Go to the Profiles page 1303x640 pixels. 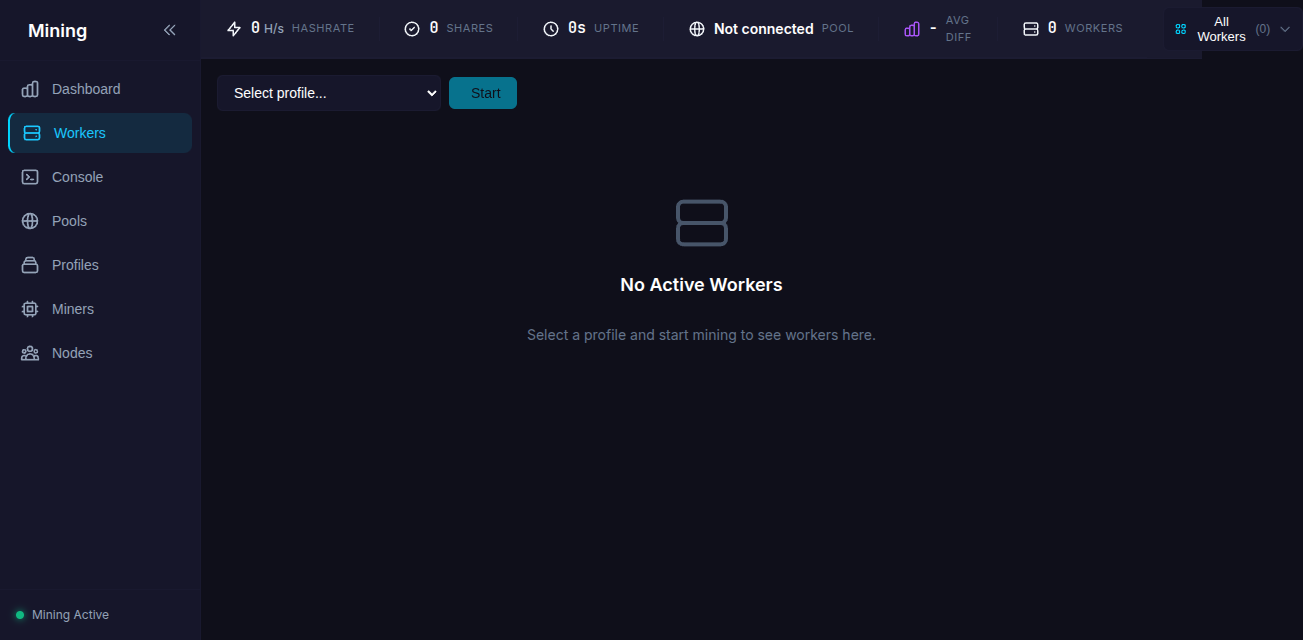click(x=75, y=265)
